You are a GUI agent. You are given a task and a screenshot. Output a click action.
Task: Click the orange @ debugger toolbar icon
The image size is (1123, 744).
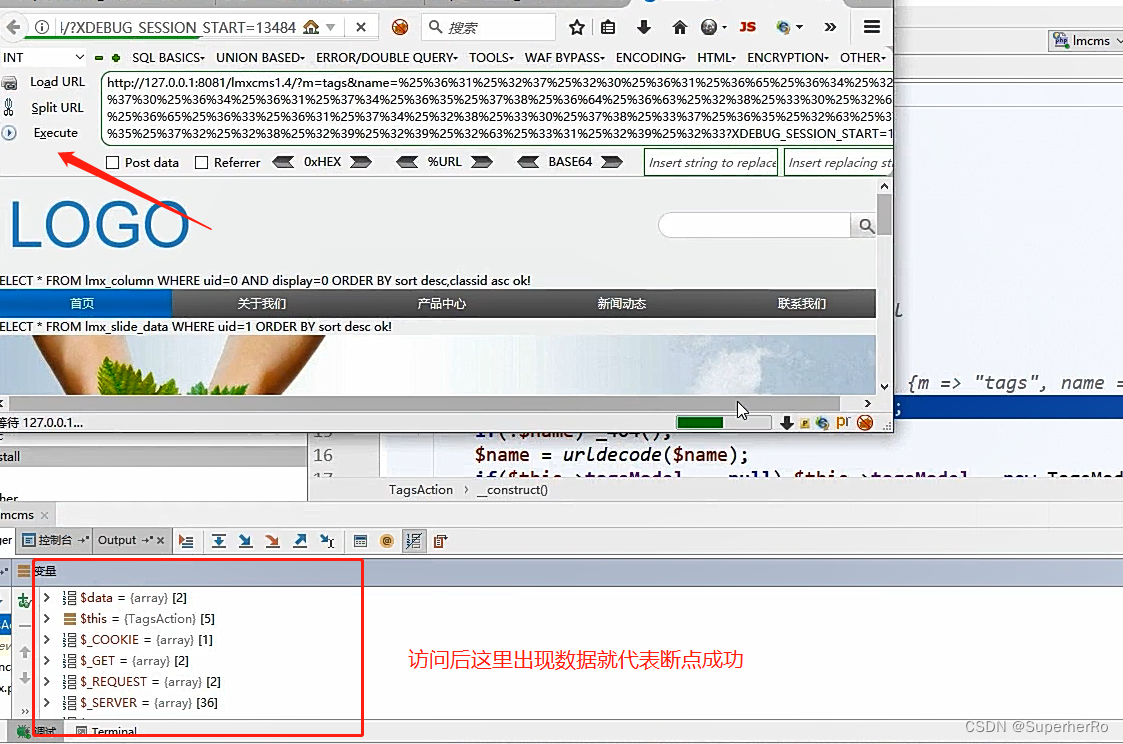387,541
